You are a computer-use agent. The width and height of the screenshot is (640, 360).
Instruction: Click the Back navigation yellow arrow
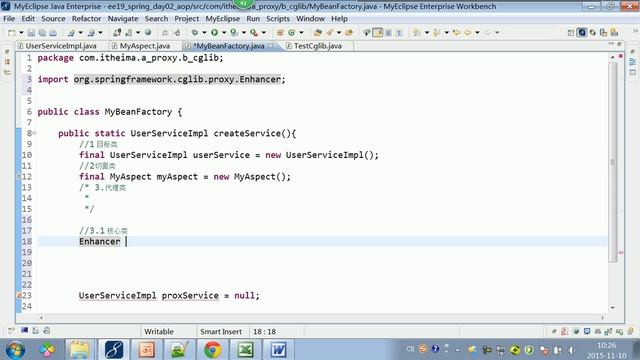468,33
